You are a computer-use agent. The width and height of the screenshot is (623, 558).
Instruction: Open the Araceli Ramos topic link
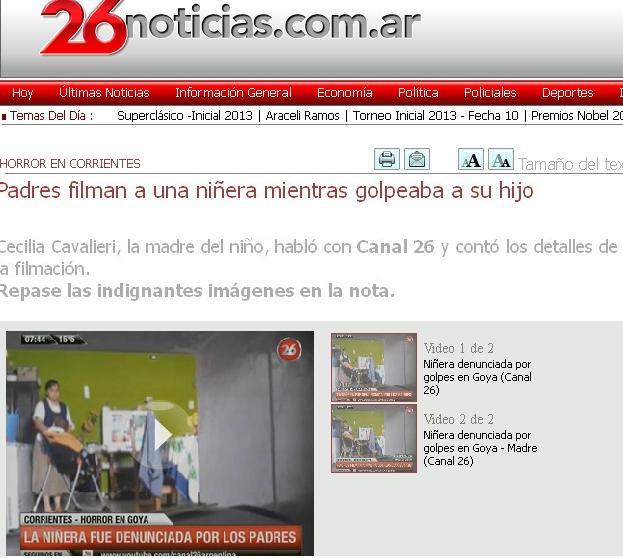click(x=300, y=116)
